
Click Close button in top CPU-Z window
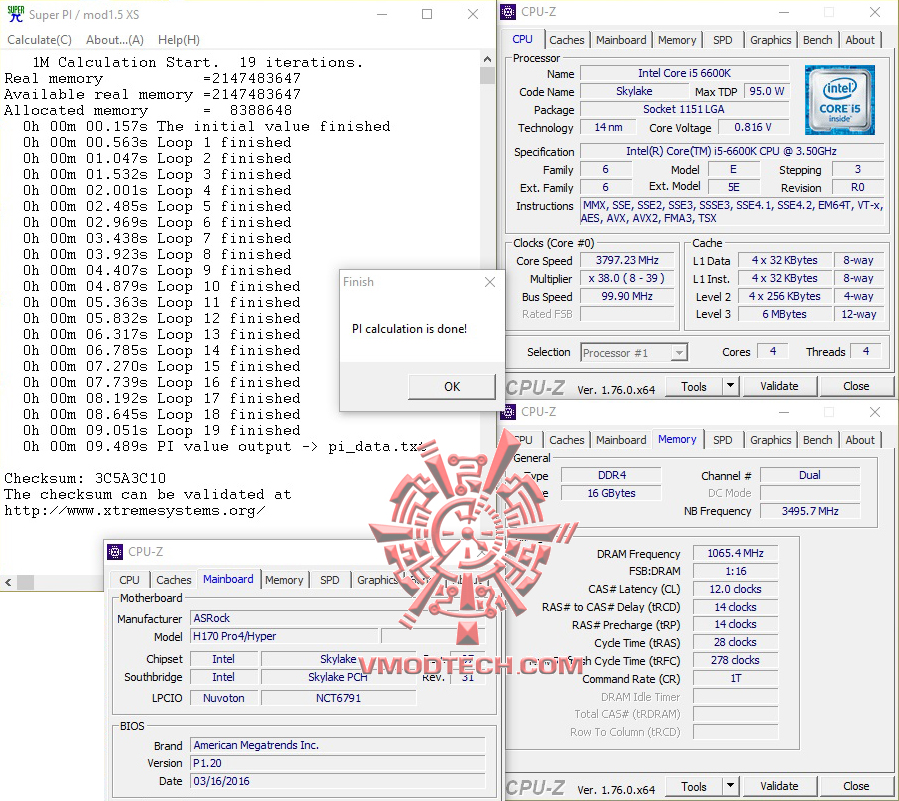point(855,386)
